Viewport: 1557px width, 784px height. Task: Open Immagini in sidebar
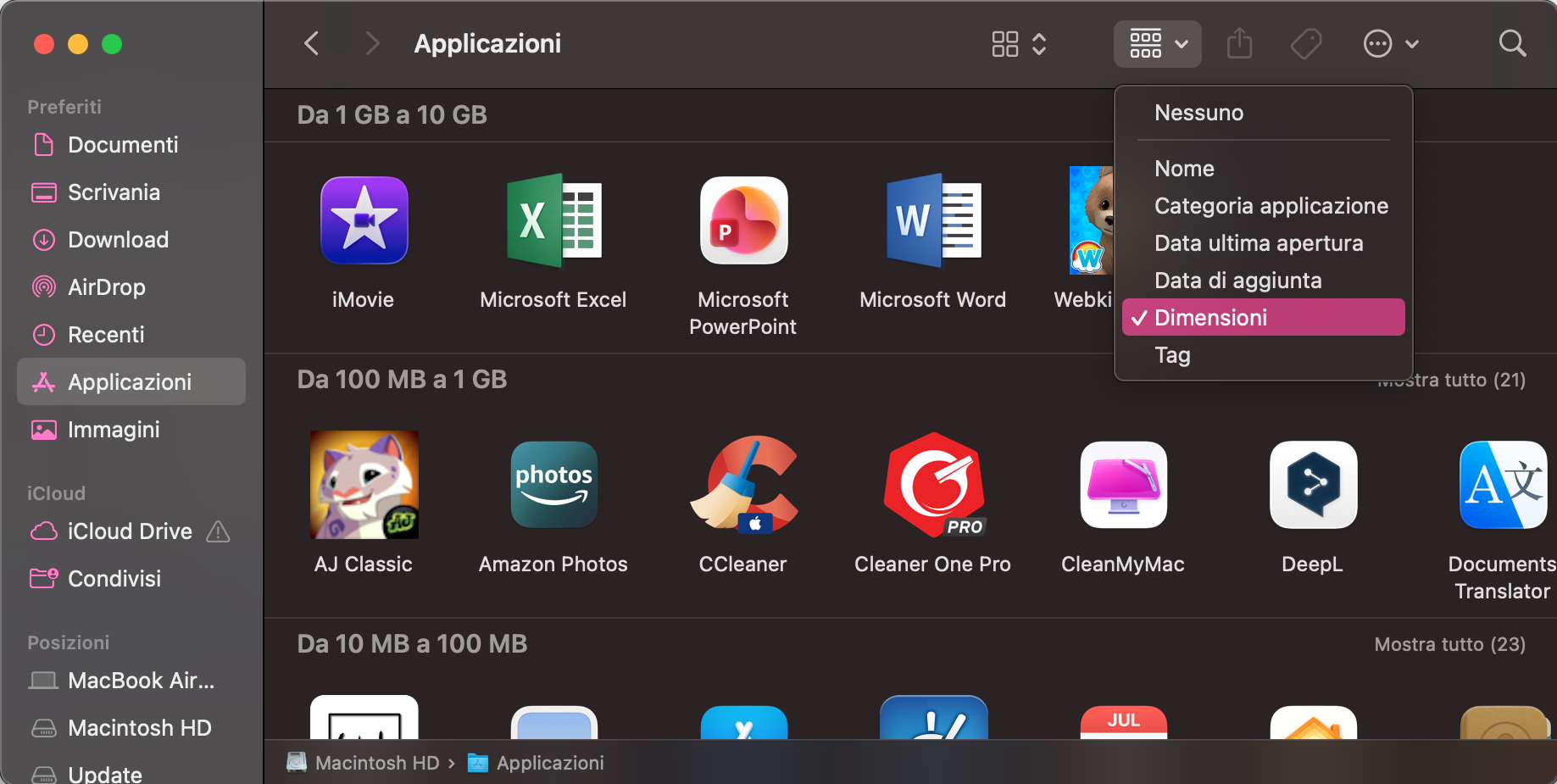click(131, 430)
